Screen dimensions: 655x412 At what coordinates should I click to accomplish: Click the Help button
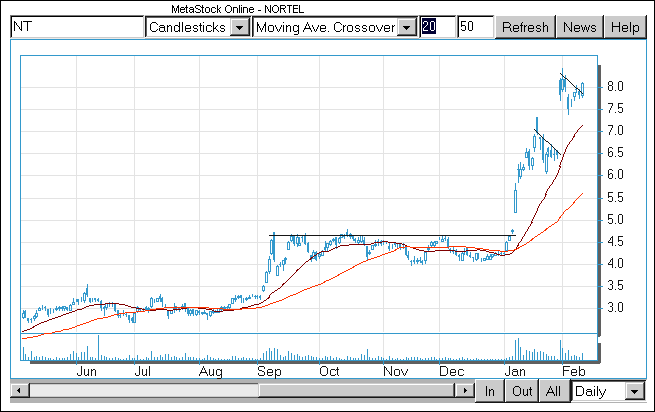click(625, 27)
